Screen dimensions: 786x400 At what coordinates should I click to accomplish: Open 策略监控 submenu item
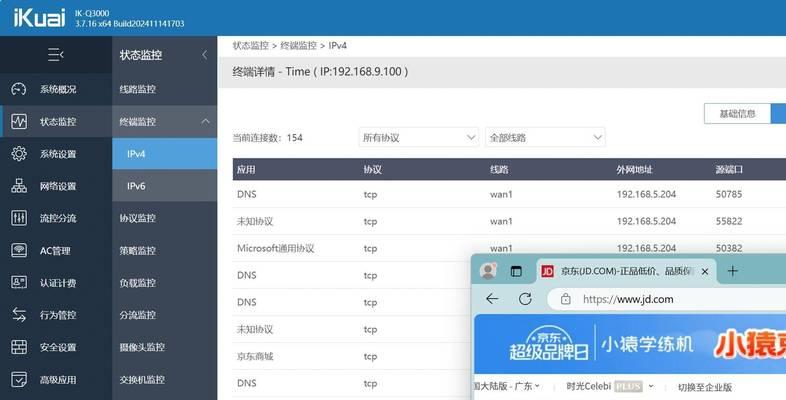(137, 251)
